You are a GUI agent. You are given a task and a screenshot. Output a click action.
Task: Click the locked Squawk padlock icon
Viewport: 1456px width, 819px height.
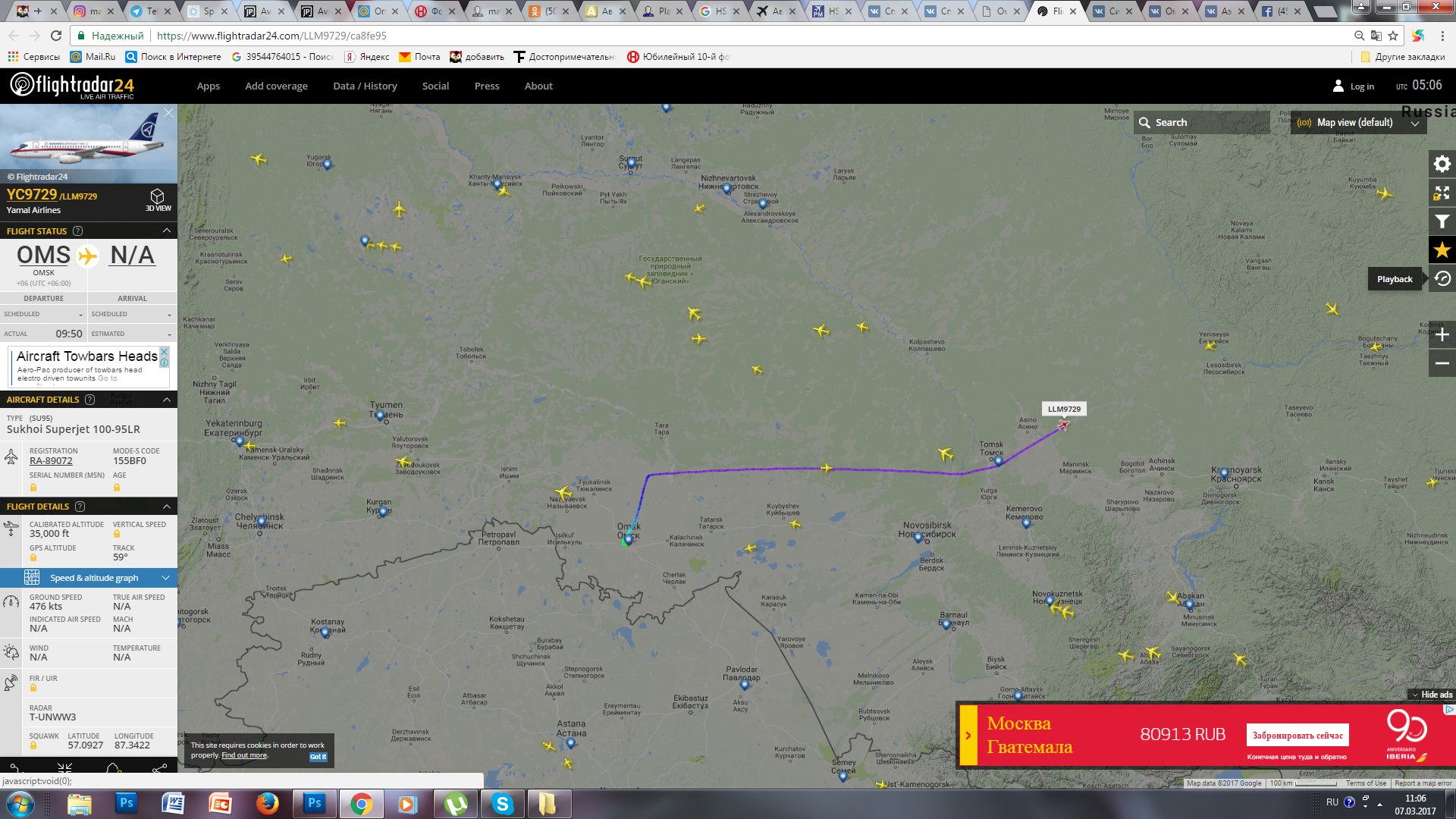point(33,745)
